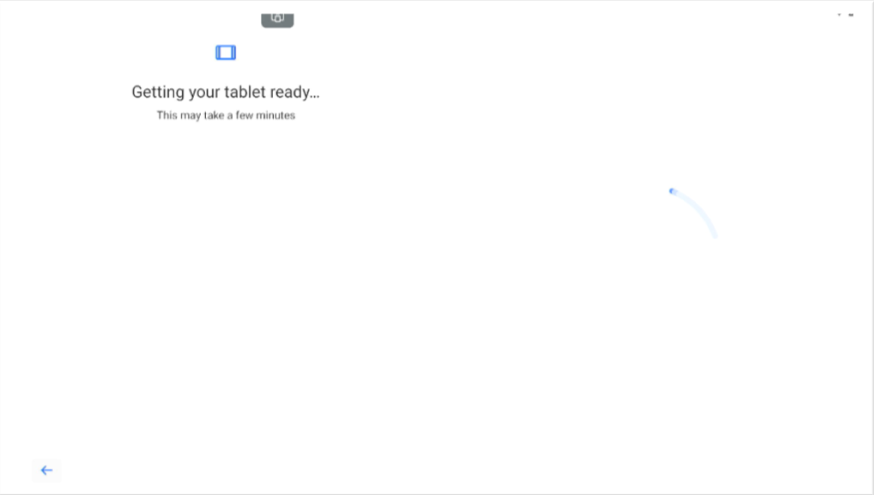Go back to the previous setup step
The width and height of the screenshot is (874, 495).
(46, 470)
